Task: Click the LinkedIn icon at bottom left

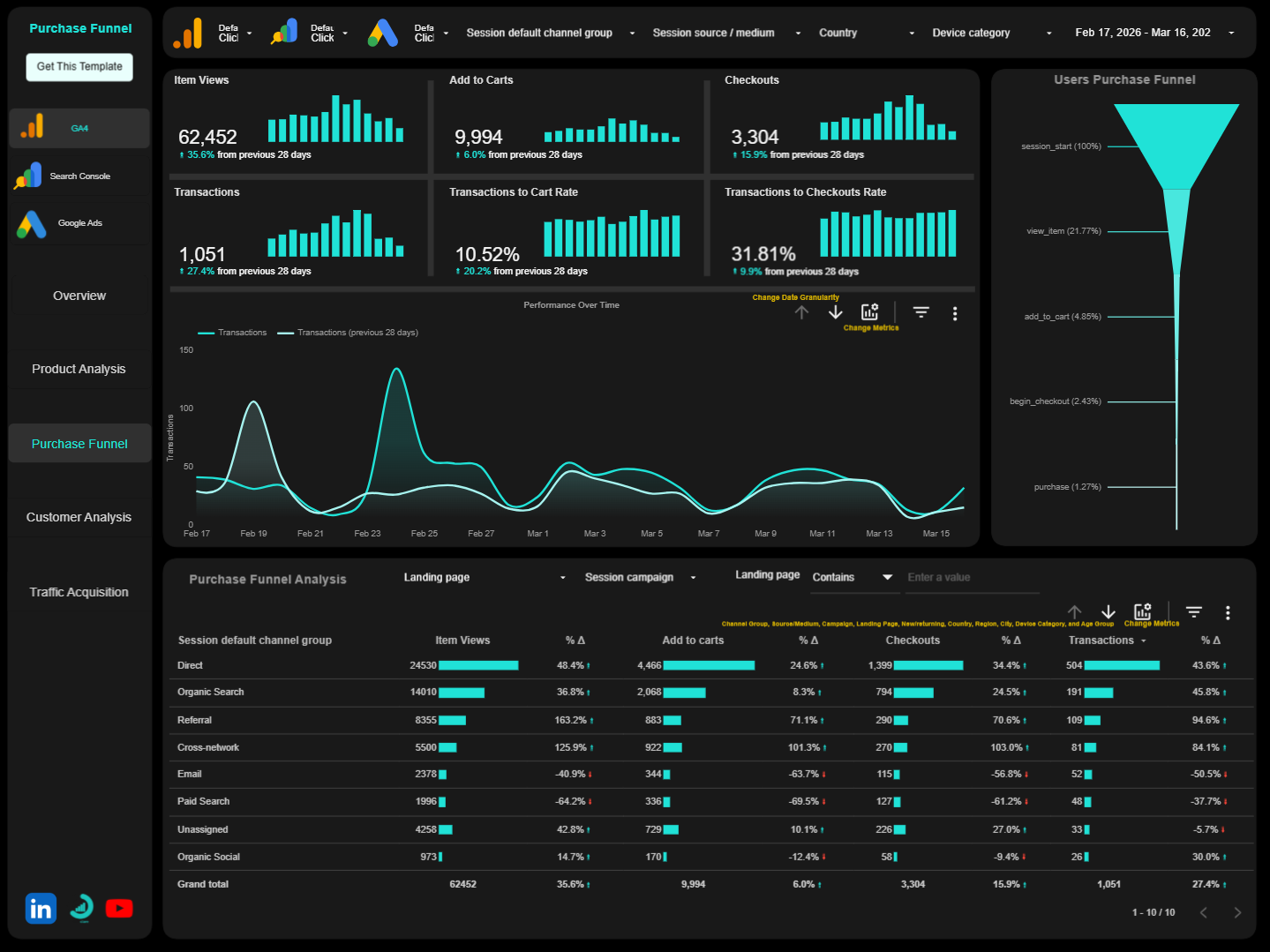Action: 40,907
